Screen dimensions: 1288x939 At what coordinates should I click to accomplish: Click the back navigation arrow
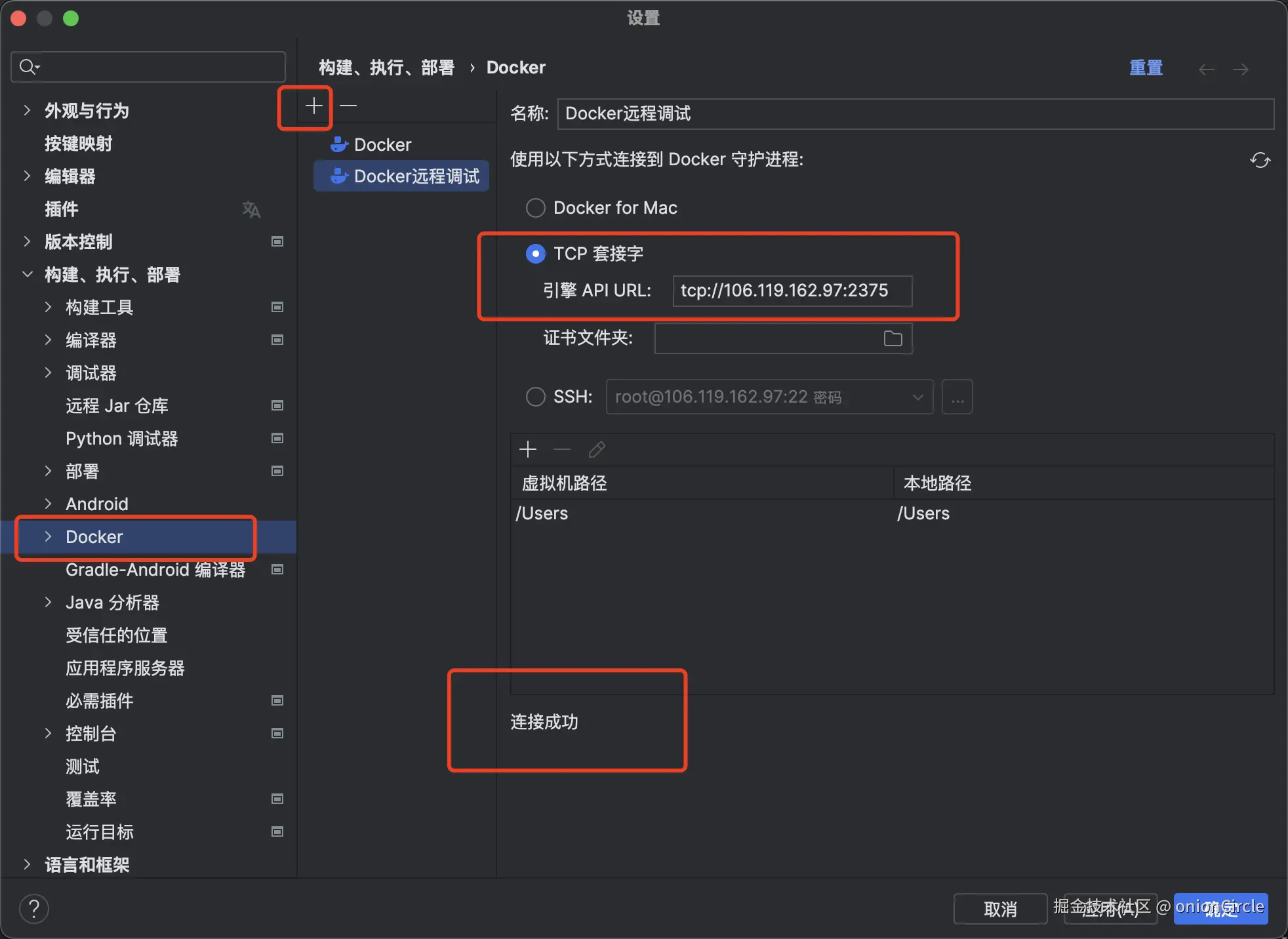(x=1206, y=69)
